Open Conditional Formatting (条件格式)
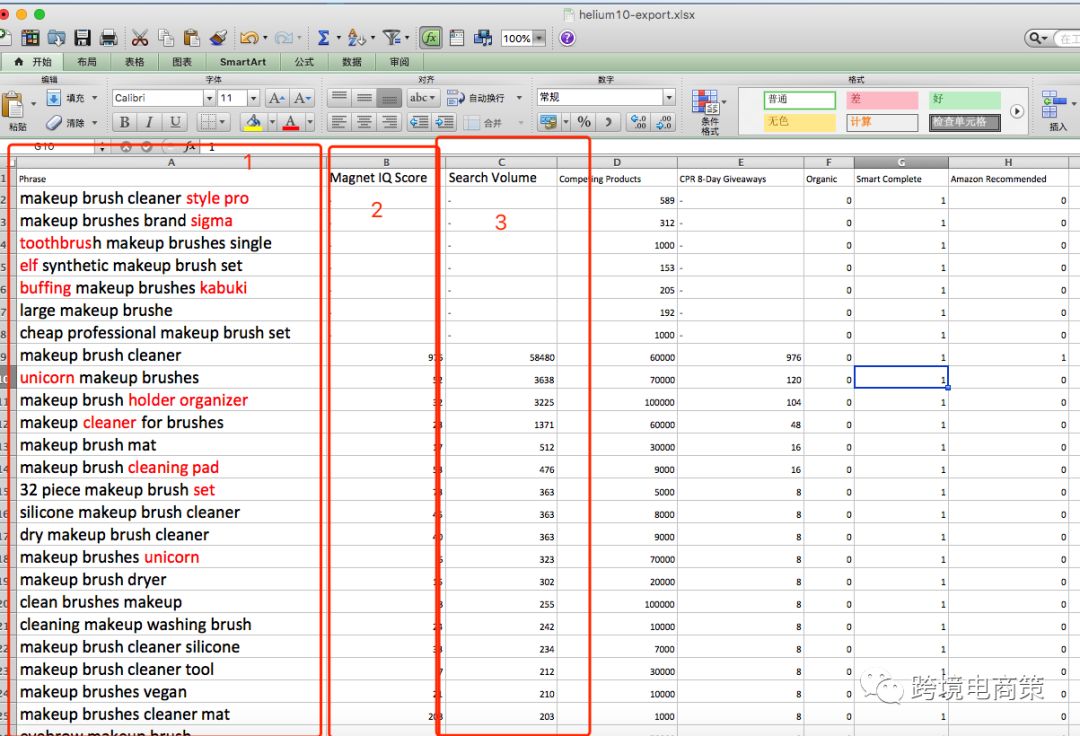The image size is (1080, 736). (x=709, y=112)
